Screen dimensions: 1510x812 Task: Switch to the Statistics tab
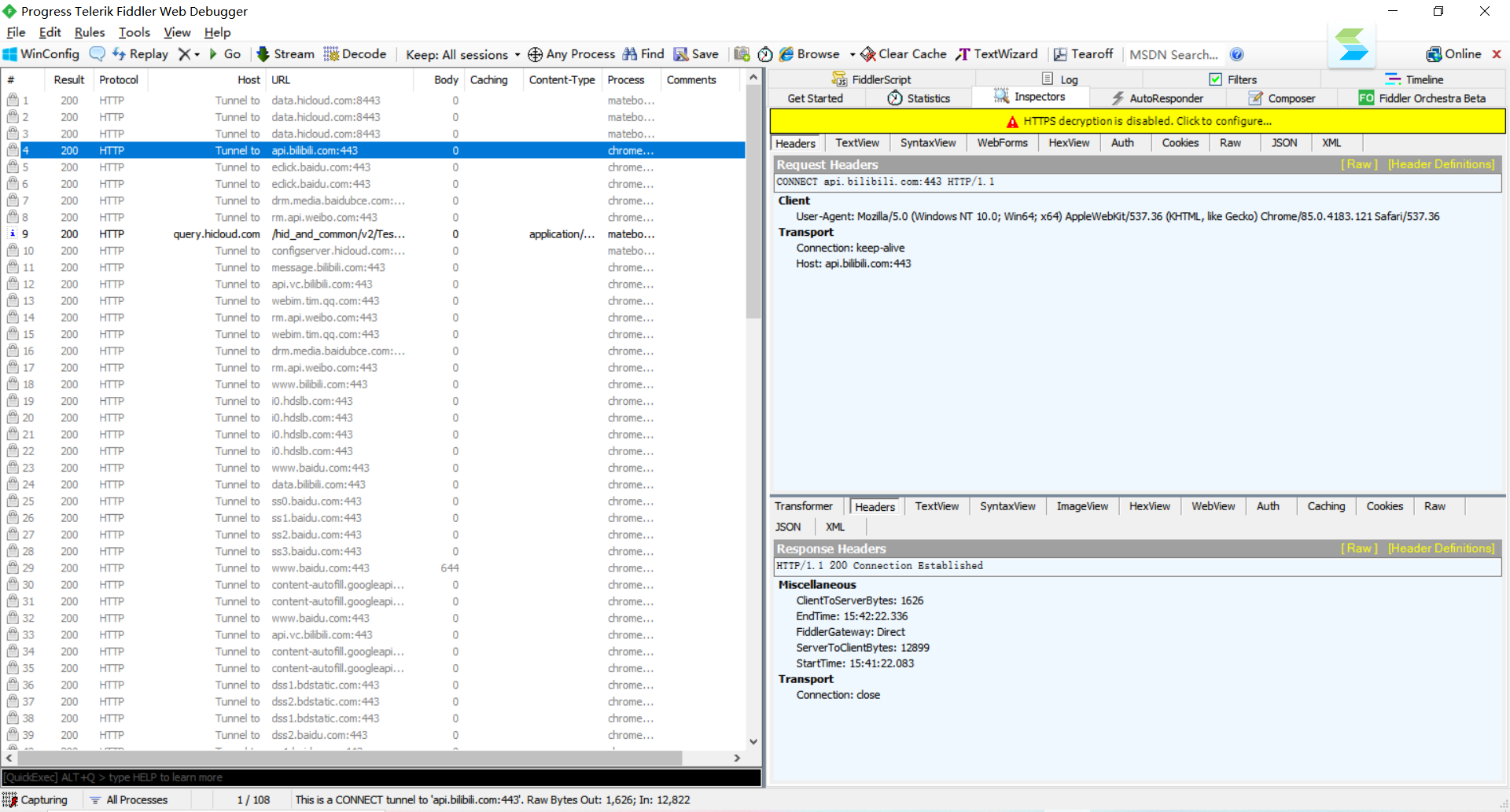(919, 98)
